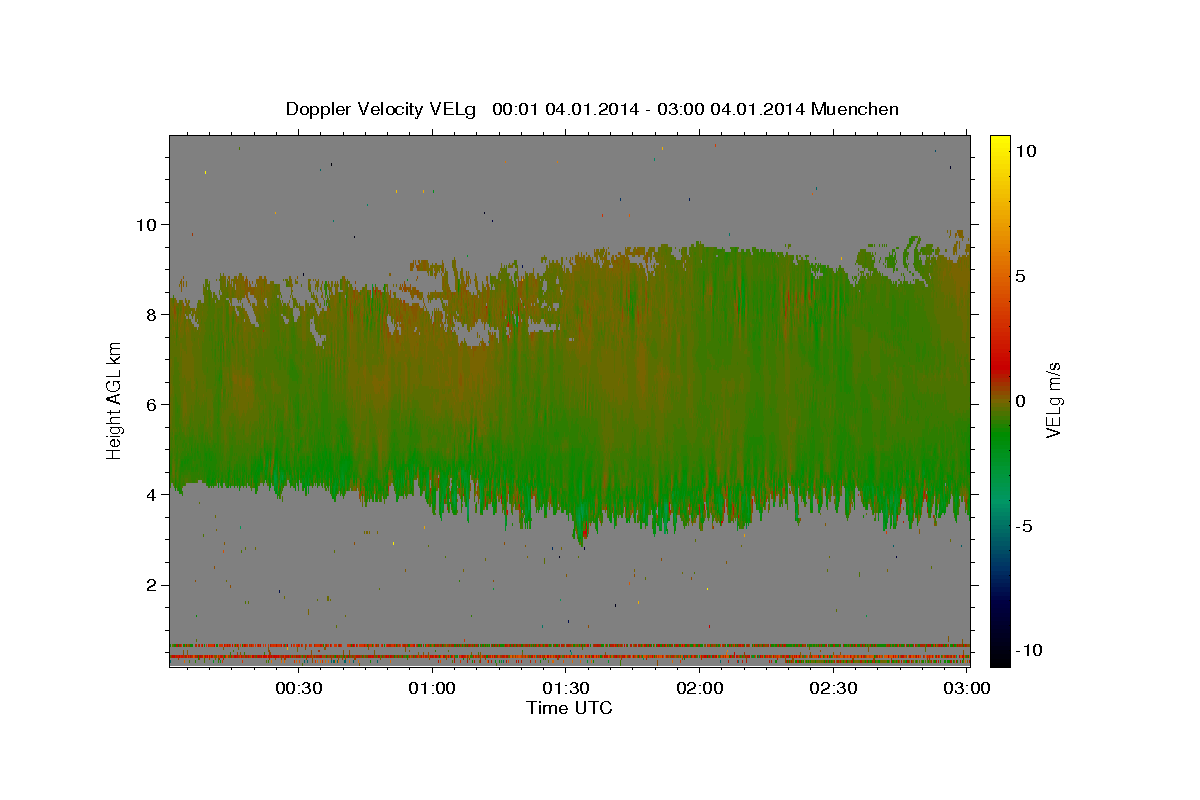Pick the yellow top of the colorbar

click(1000, 142)
